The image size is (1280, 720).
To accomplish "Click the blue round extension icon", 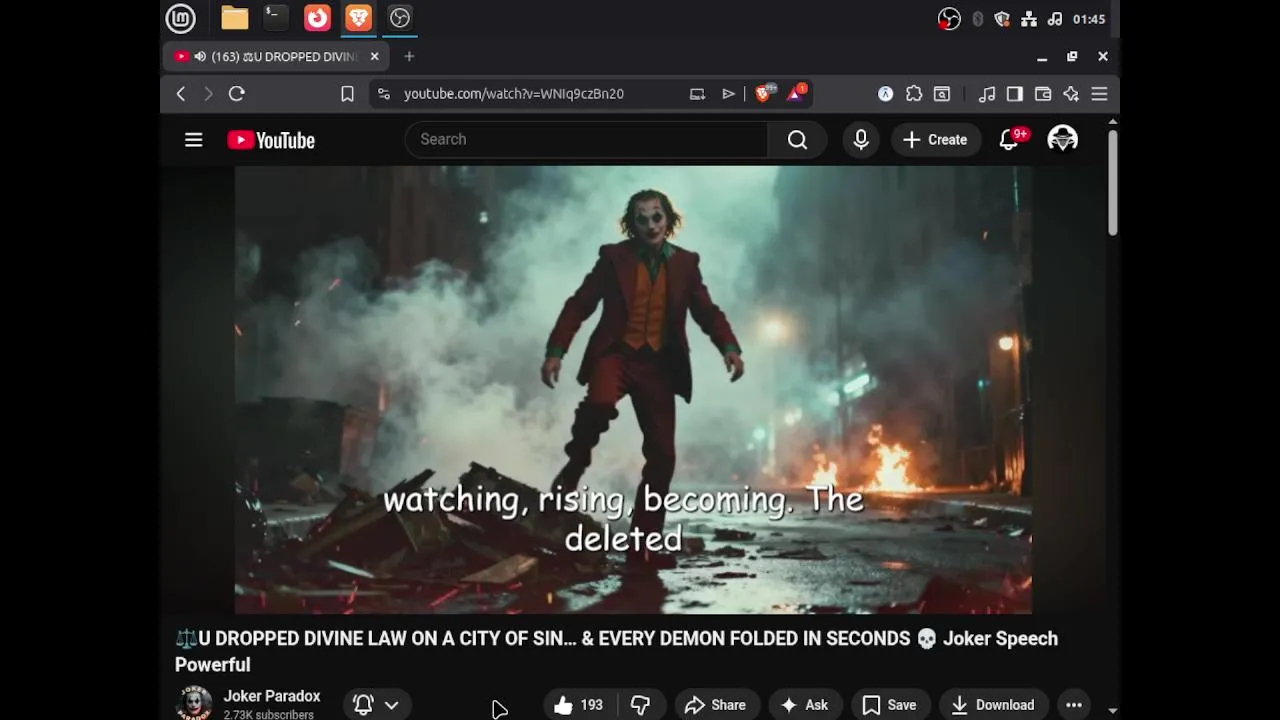I will (886, 94).
